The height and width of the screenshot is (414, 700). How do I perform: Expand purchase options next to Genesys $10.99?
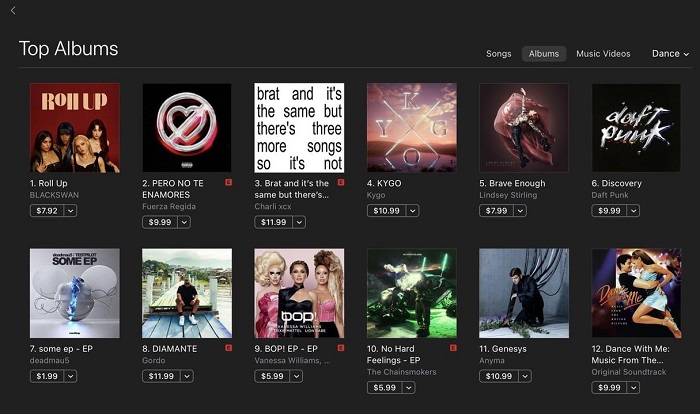[x=525, y=376]
